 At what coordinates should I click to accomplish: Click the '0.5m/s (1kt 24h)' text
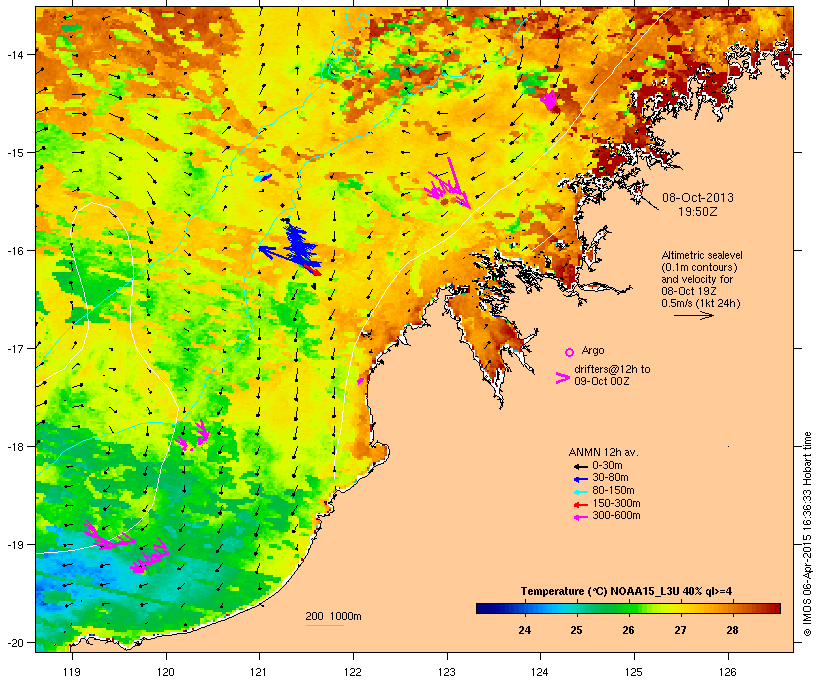[701, 303]
